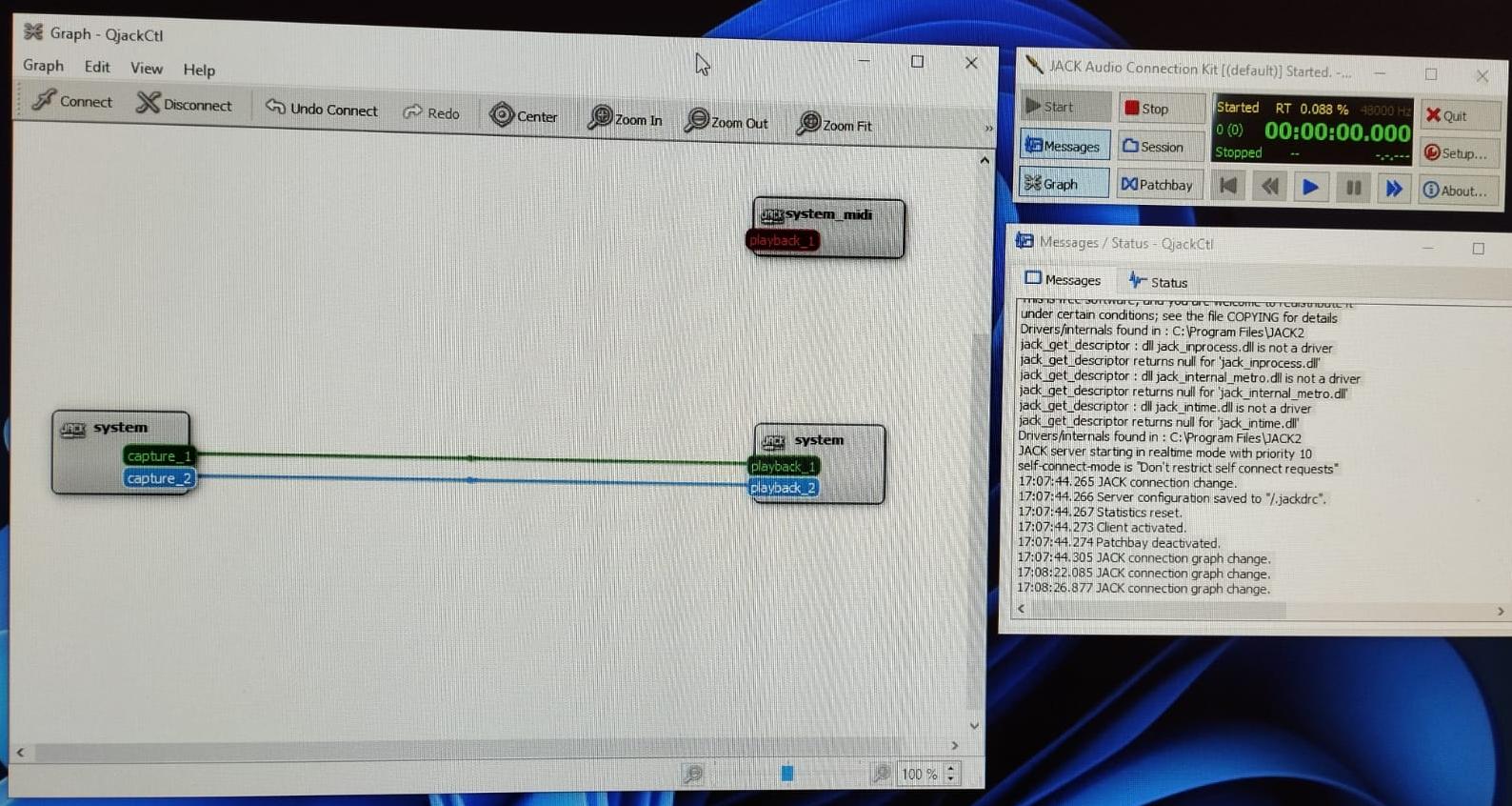Click the Start button in JACK window
Viewport: 1512px width, 806px height.
[1065, 107]
